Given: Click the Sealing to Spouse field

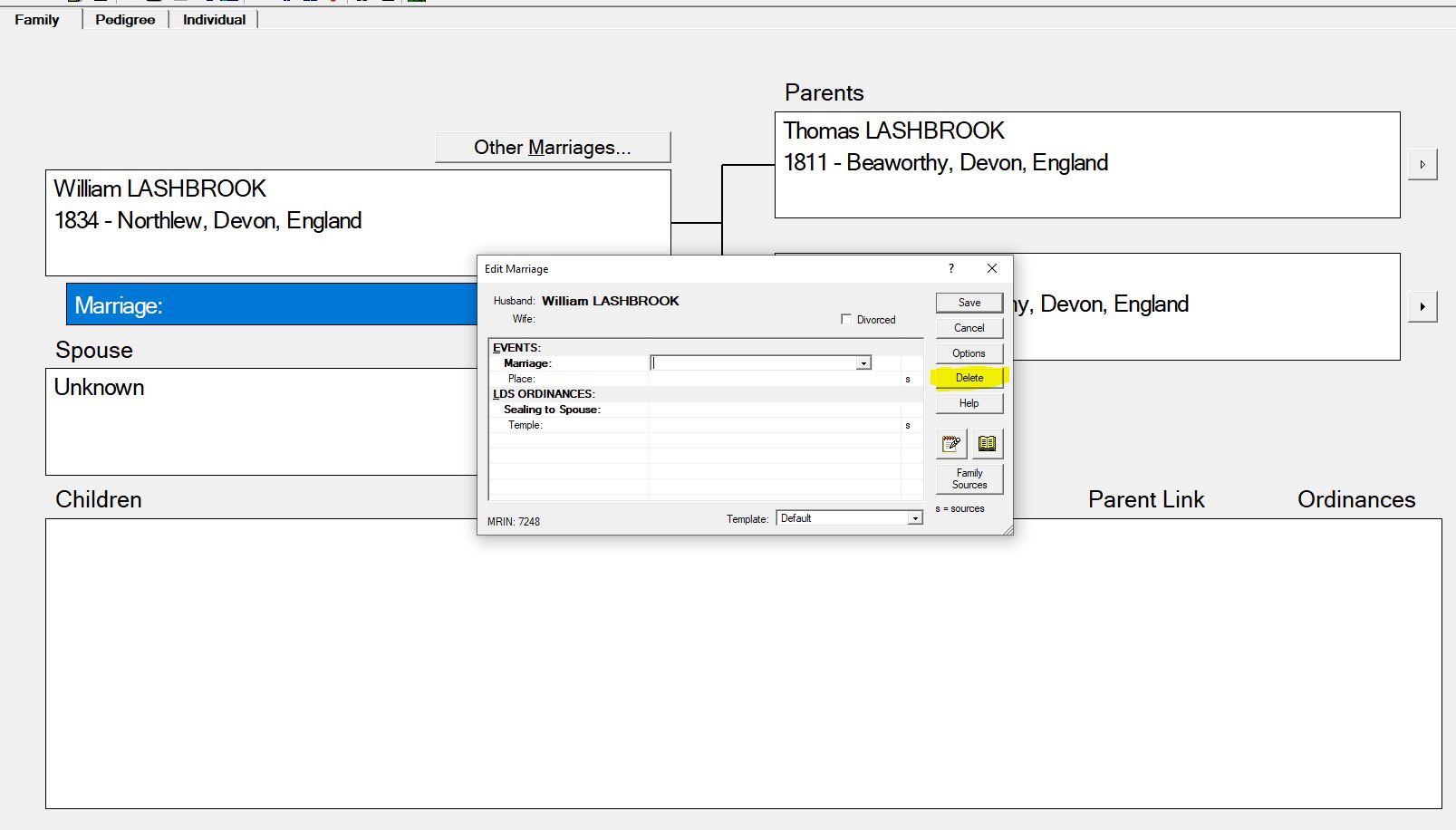Looking at the screenshot, I should (775, 410).
